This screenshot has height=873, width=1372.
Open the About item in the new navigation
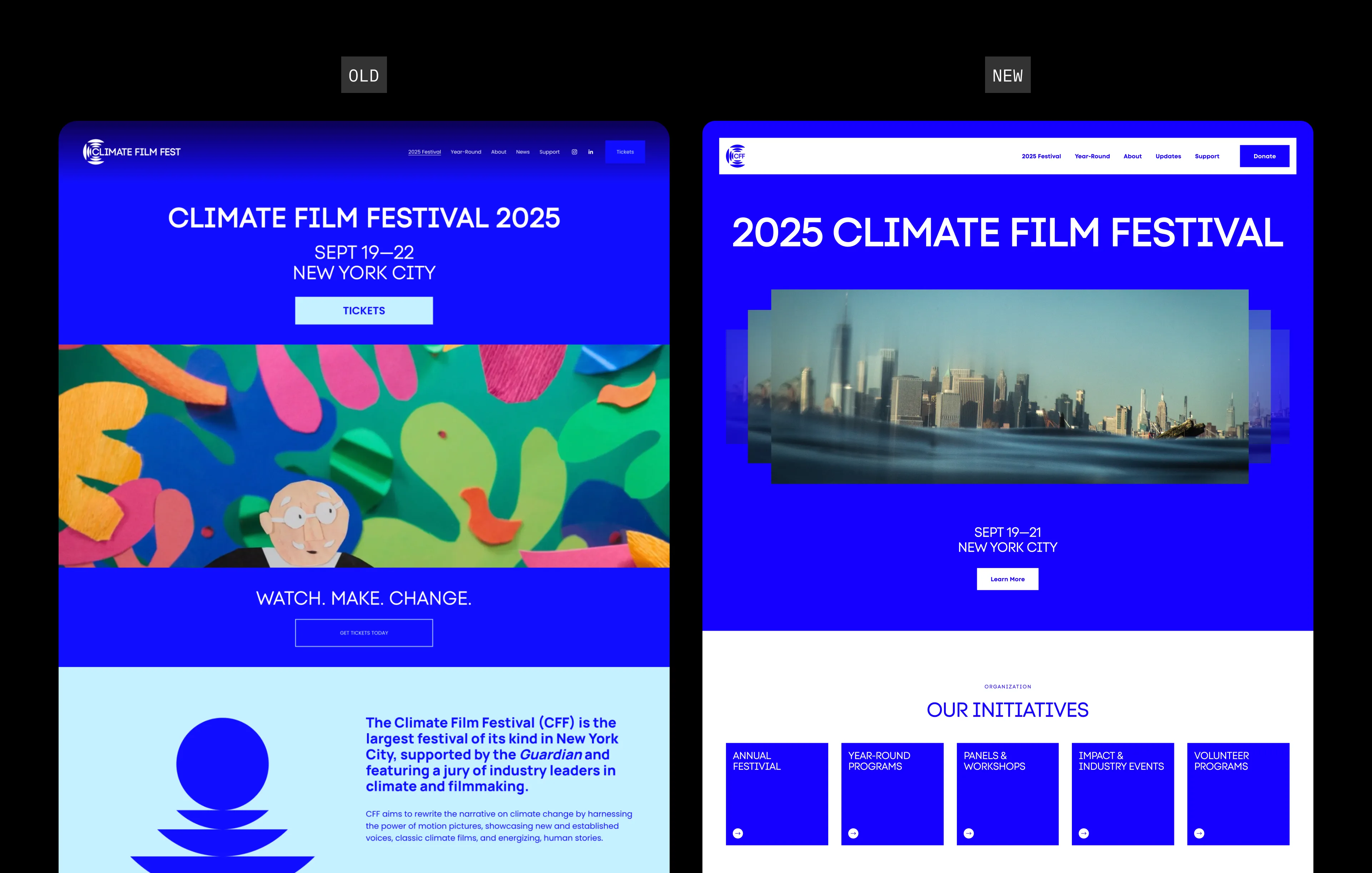[1132, 156]
